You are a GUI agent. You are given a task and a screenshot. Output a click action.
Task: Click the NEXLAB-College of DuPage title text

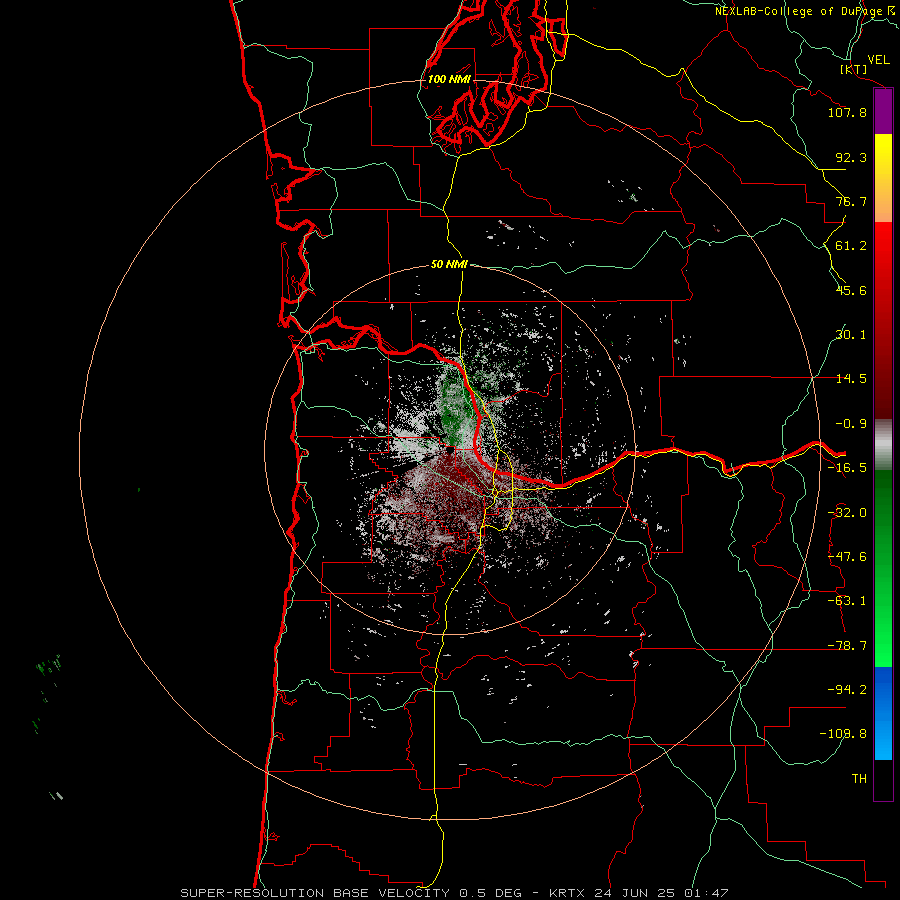click(x=806, y=11)
